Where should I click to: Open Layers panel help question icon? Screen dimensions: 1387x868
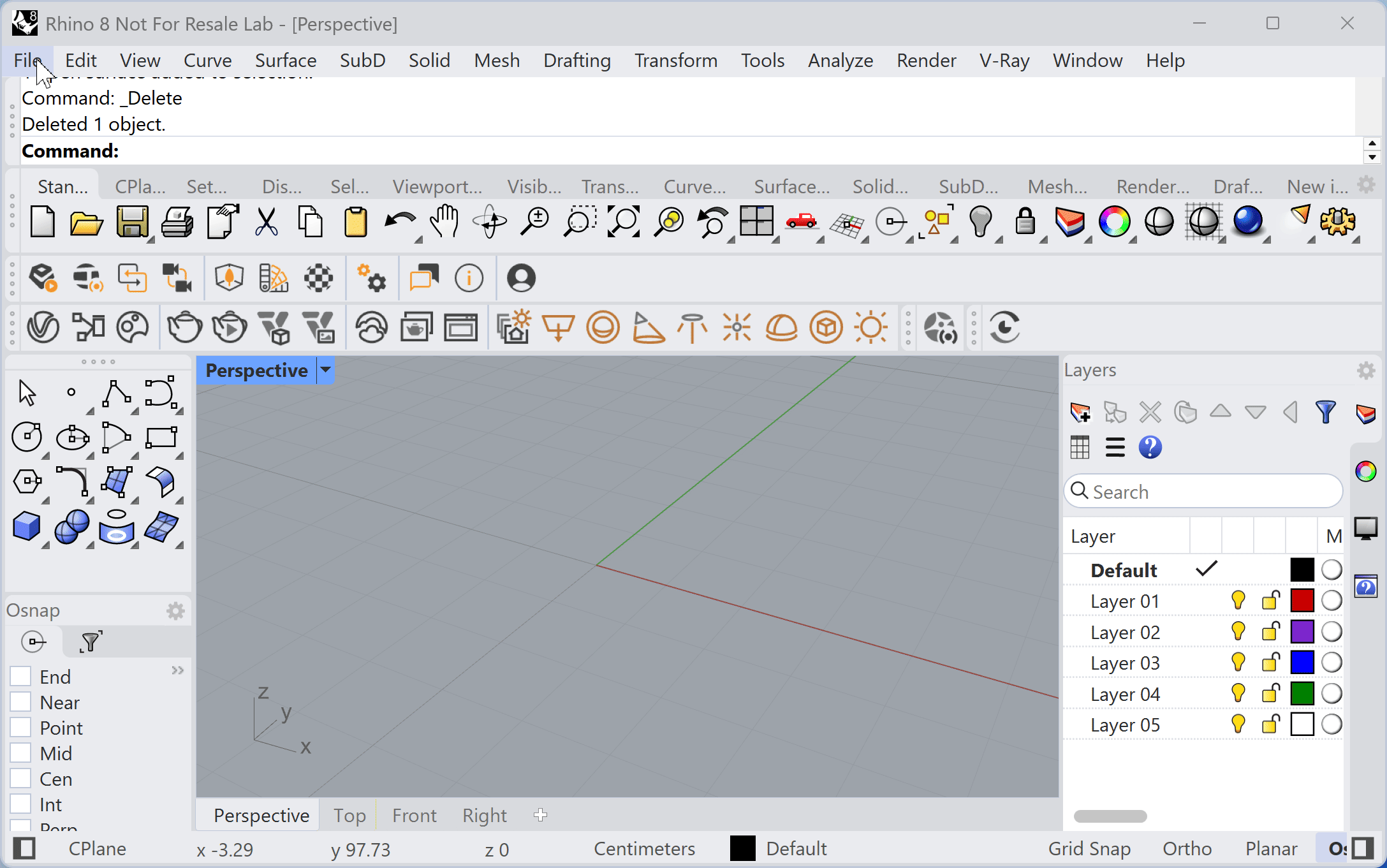point(1150,448)
